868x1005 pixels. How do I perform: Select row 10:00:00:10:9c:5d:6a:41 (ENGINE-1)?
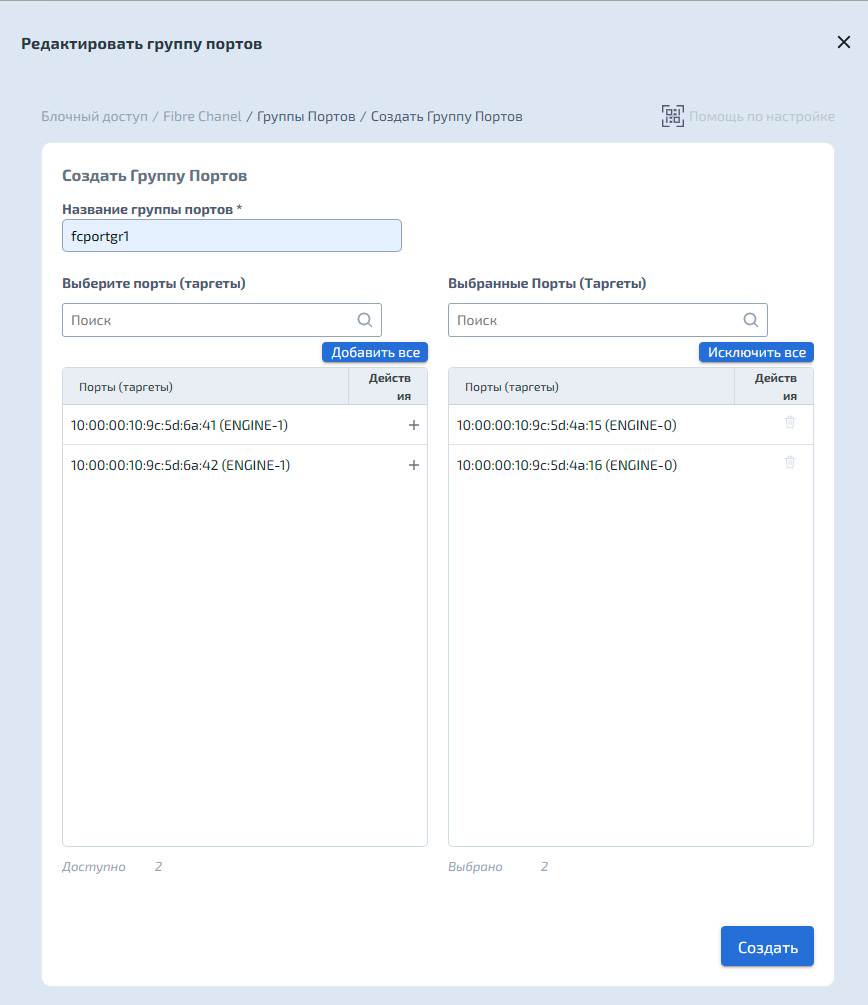245,425
